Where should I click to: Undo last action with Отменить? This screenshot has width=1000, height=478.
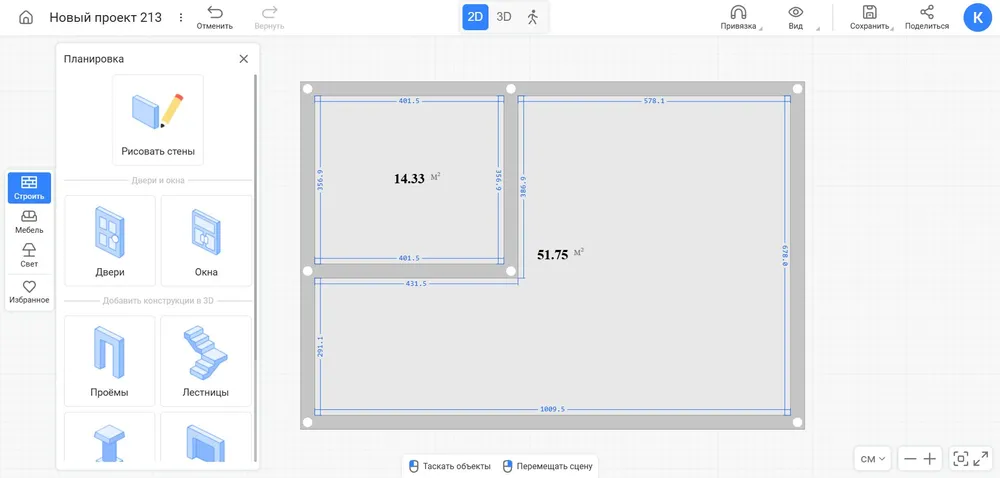214,17
